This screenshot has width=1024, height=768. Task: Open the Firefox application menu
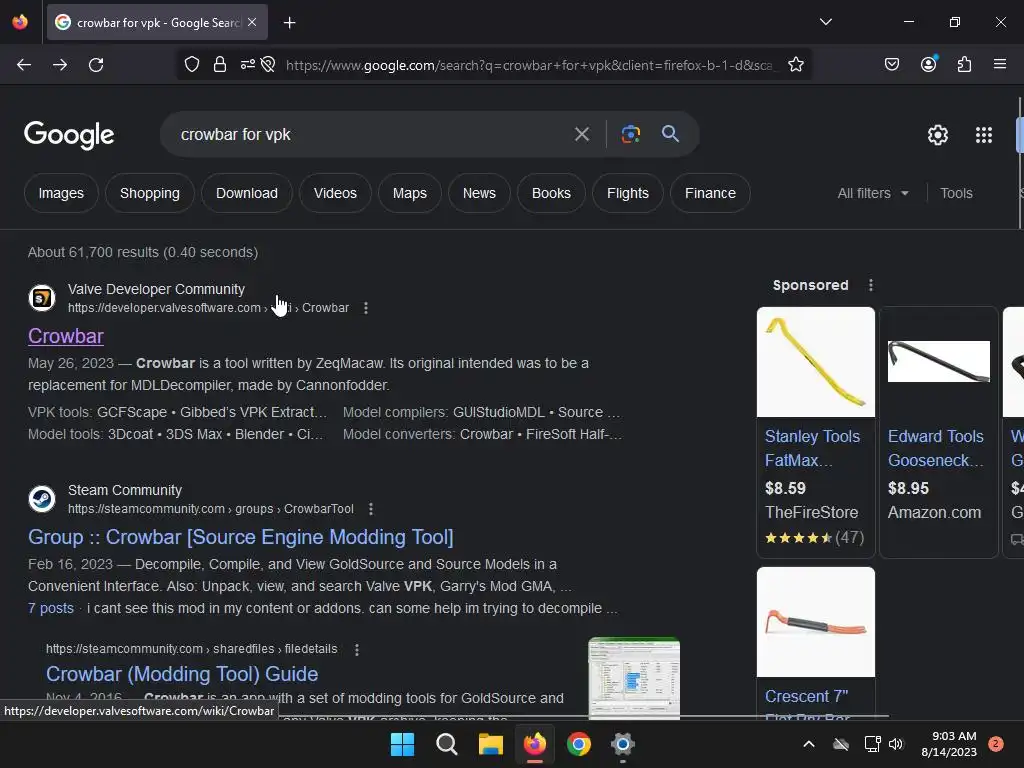1000,64
